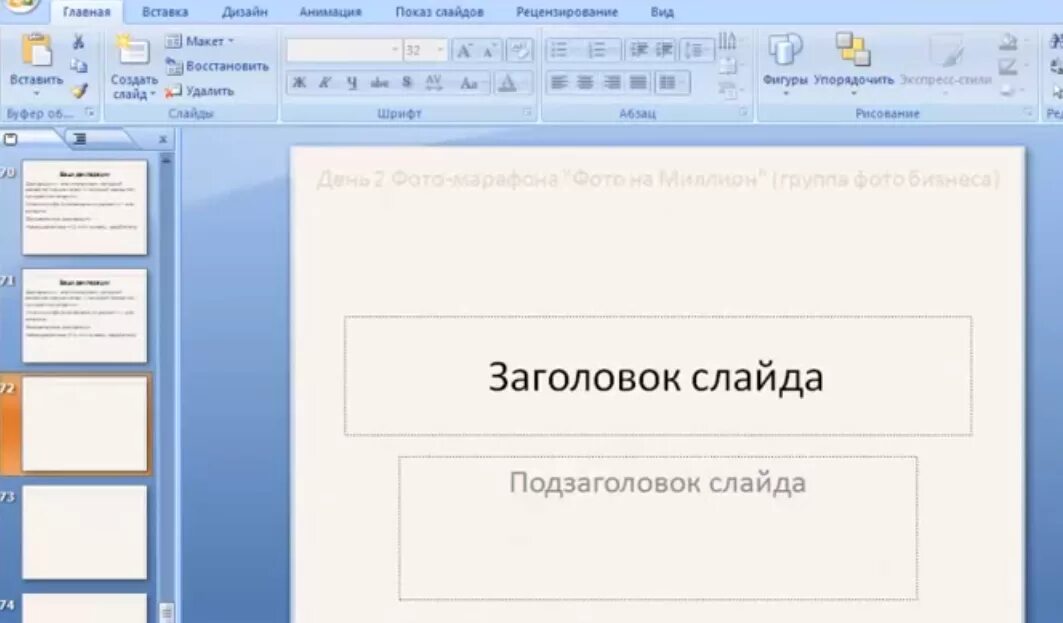Click the Восстановить reset button

(x=217, y=66)
